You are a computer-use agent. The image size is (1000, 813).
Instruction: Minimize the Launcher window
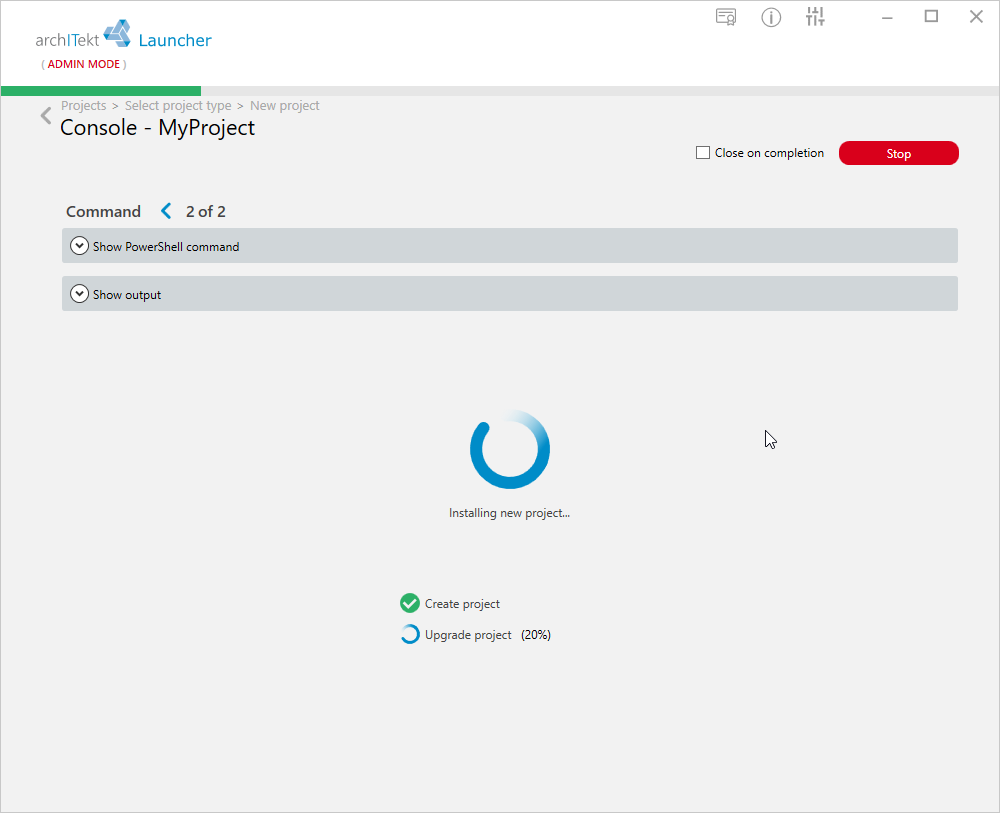click(887, 17)
